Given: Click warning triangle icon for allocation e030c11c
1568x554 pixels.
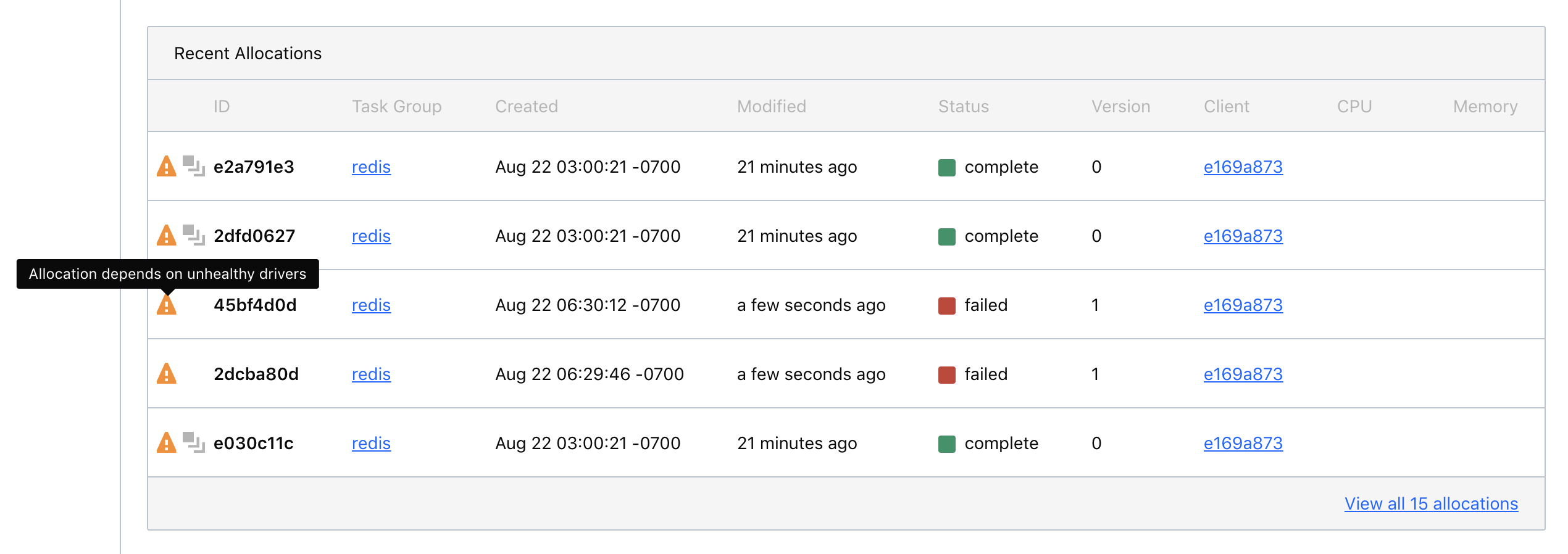Looking at the screenshot, I should 166,443.
